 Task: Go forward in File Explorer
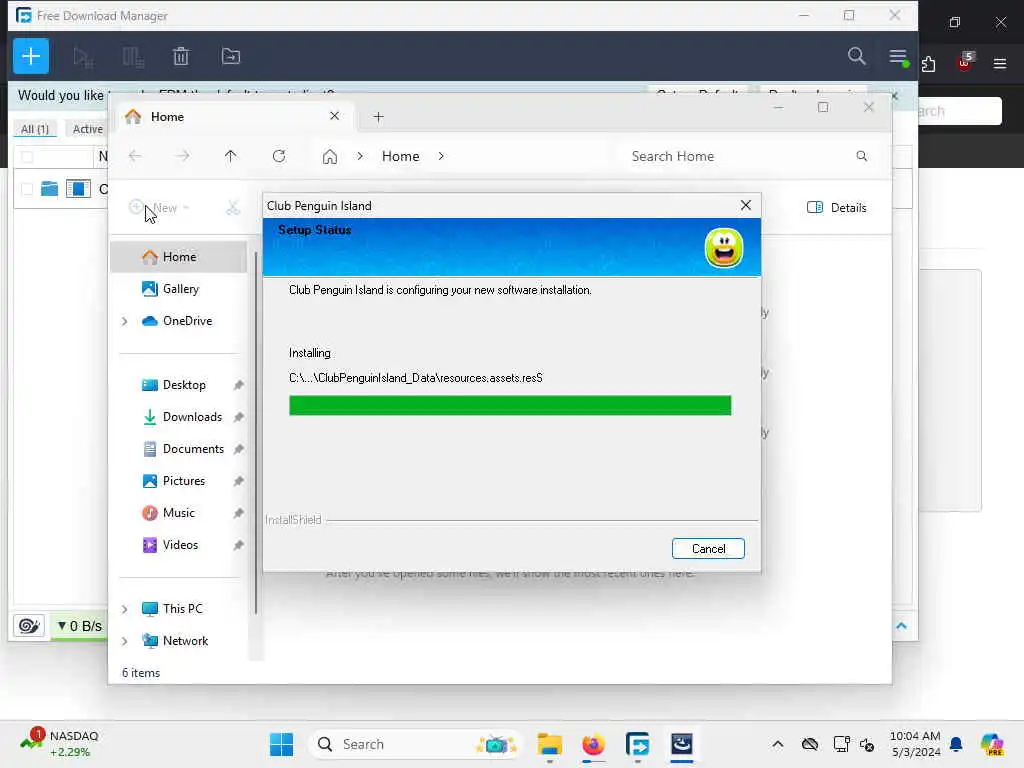click(x=183, y=156)
